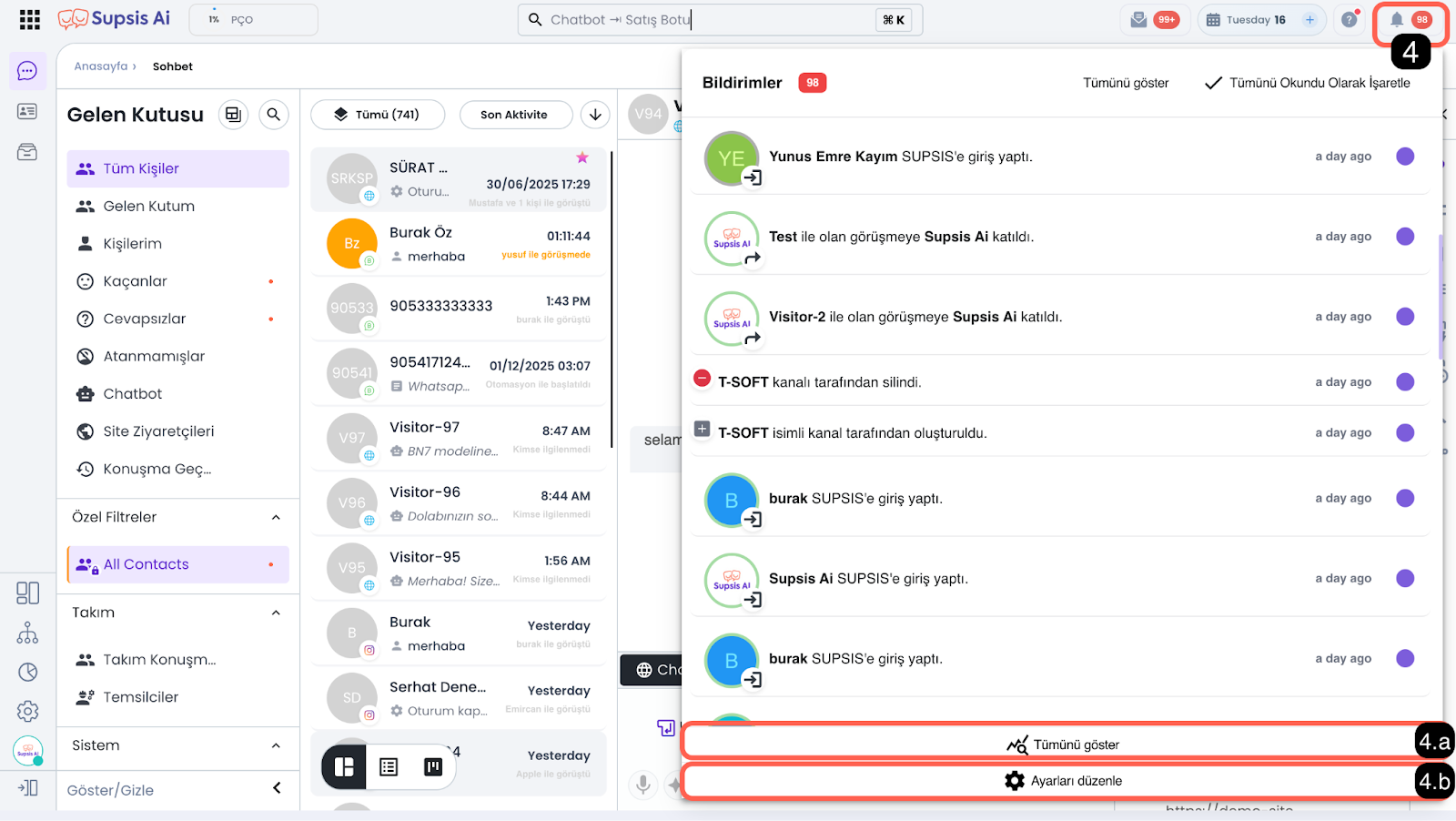Open the mail inbox icon with 99+ badge
This screenshot has width=1456, height=821.
(1139, 20)
